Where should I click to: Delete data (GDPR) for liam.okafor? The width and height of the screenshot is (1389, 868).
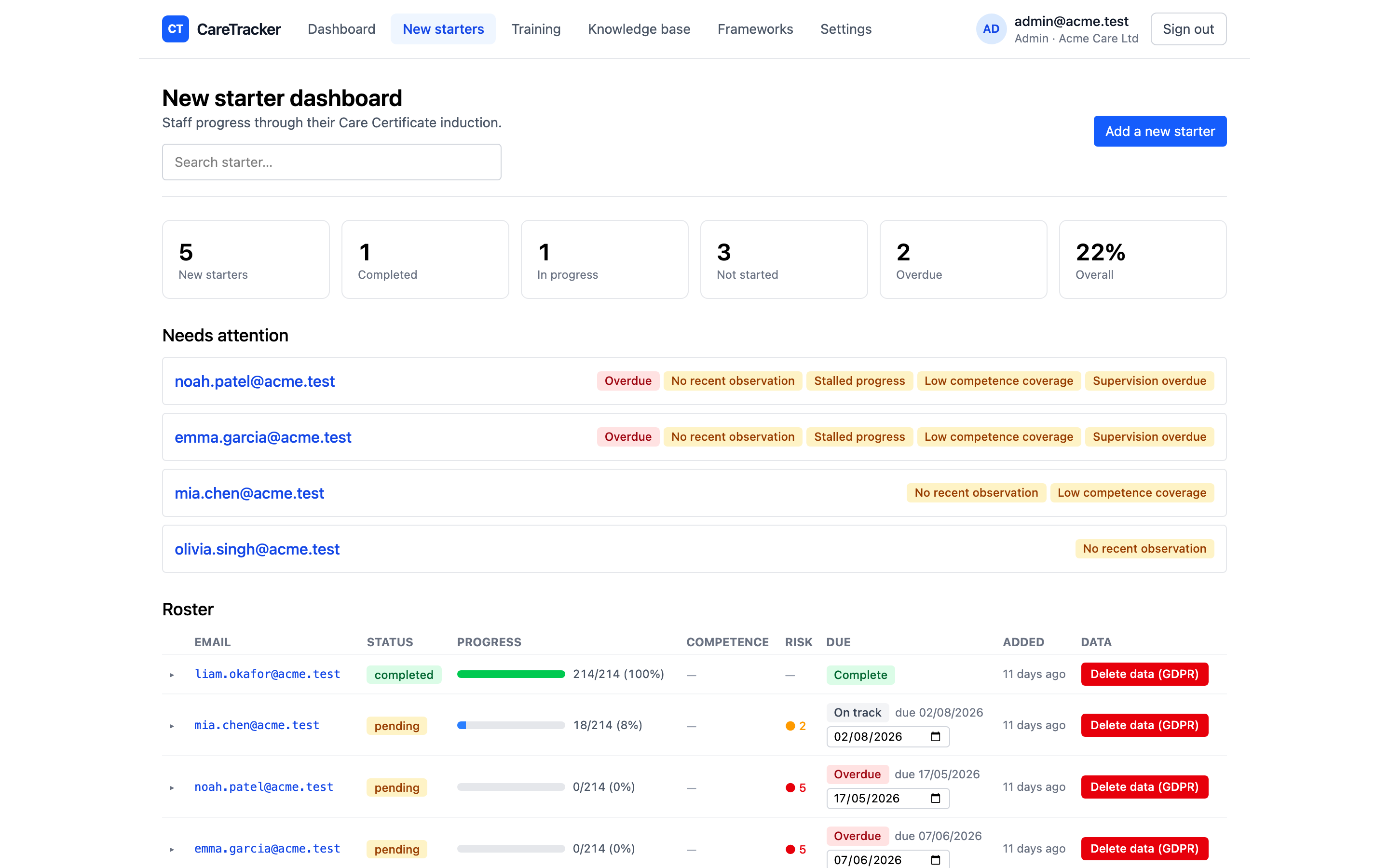pos(1144,674)
